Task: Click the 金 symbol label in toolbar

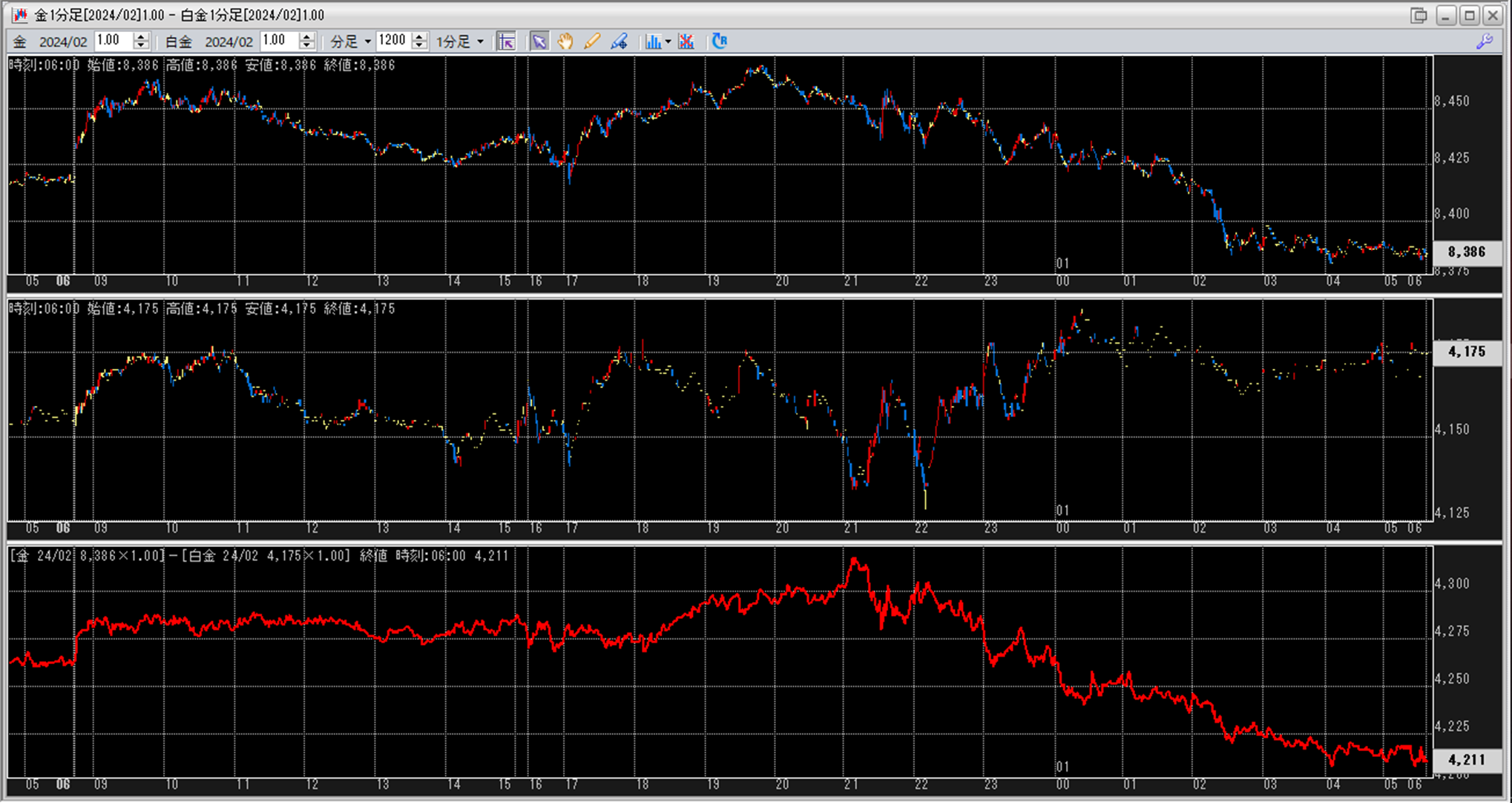Action: [20, 42]
